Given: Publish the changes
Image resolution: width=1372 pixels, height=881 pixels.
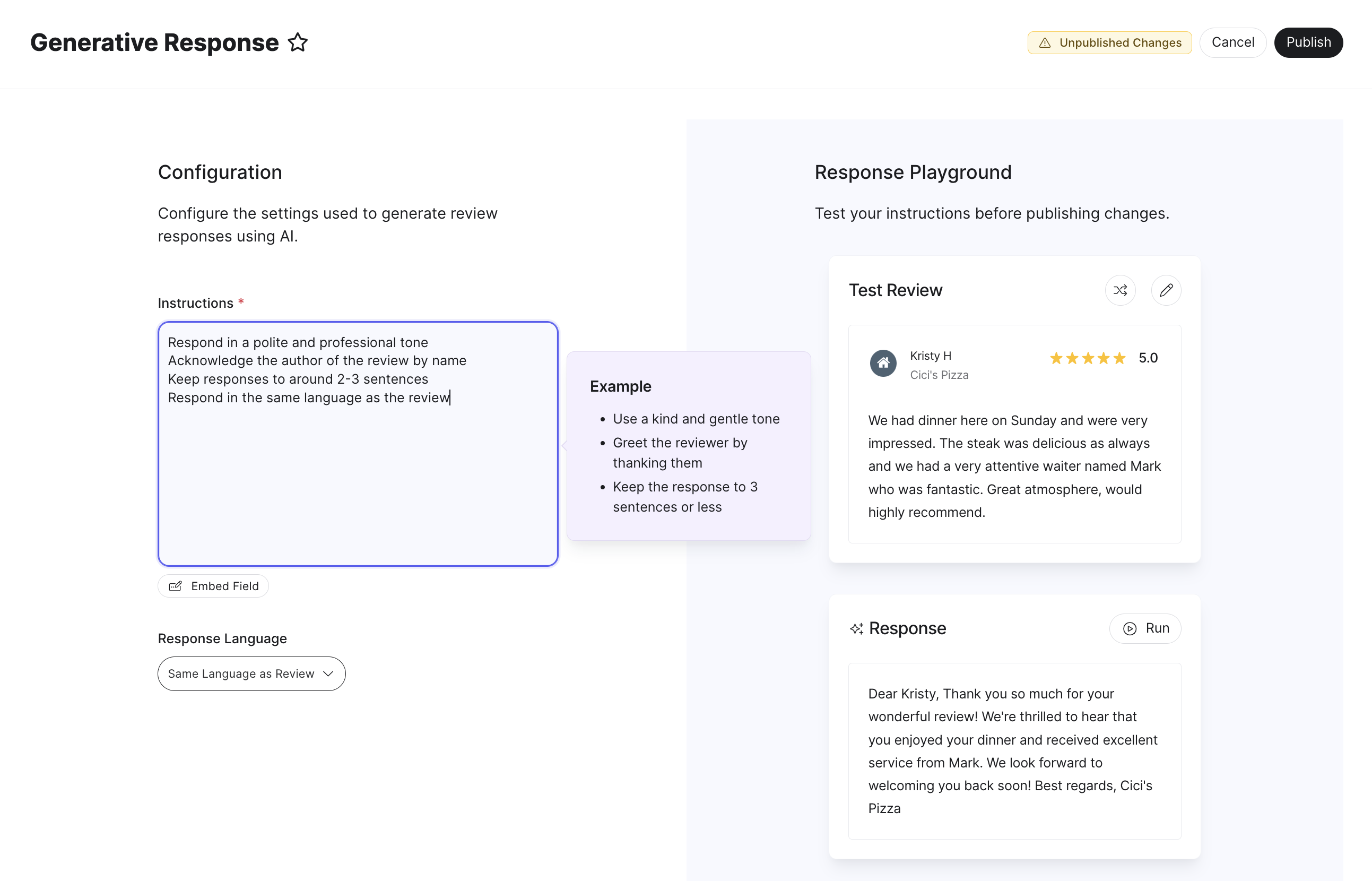Looking at the screenshot, I should pyautogui.click(x=1308, y=42).
